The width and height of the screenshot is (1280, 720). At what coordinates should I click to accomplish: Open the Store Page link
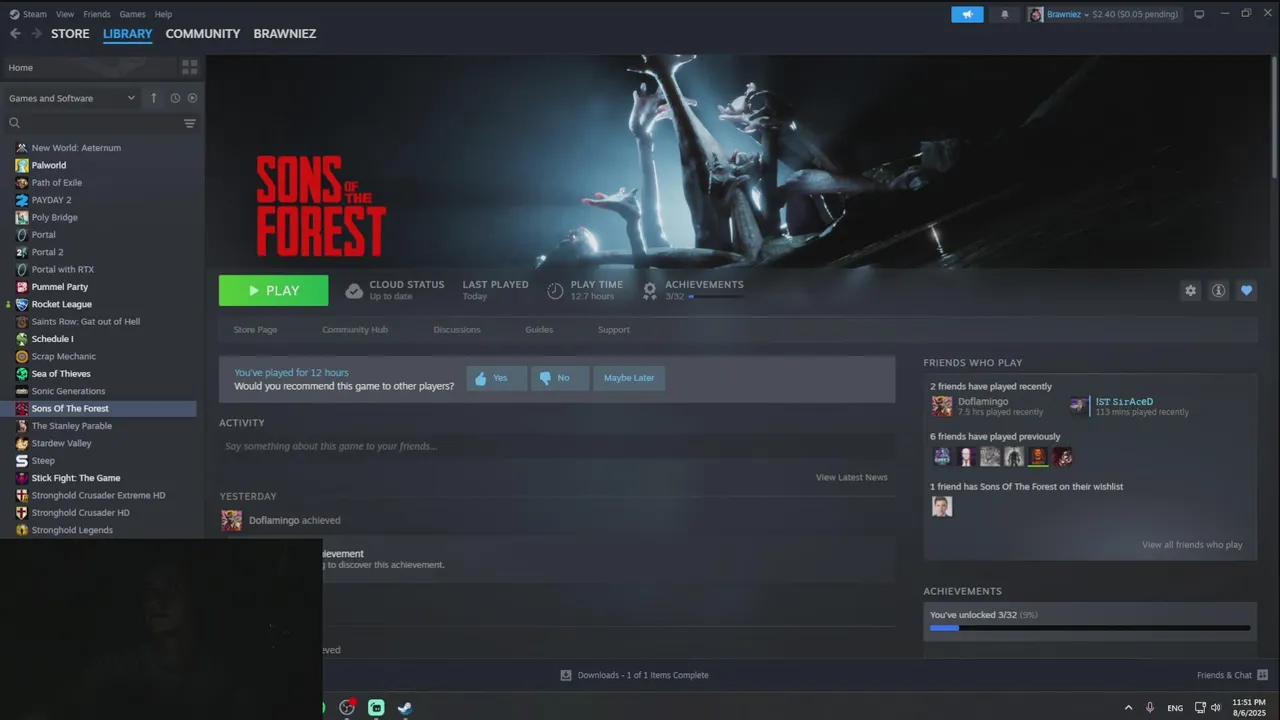[255, 329]
